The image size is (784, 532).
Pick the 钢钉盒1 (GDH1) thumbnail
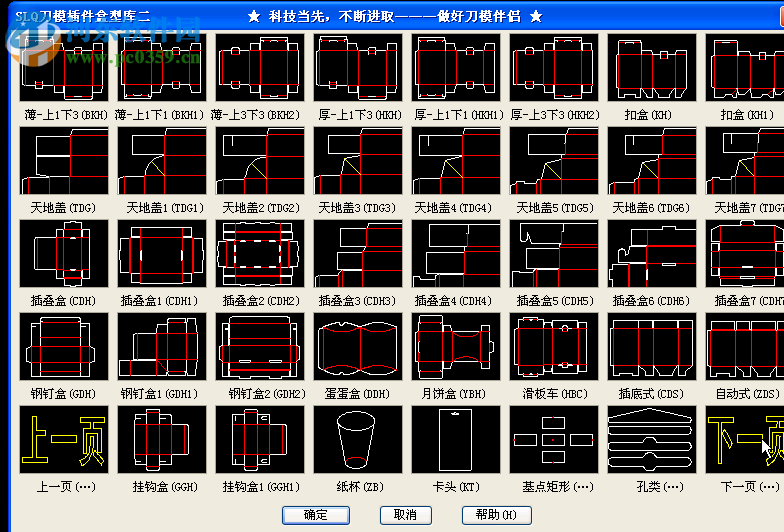[162, 346]
